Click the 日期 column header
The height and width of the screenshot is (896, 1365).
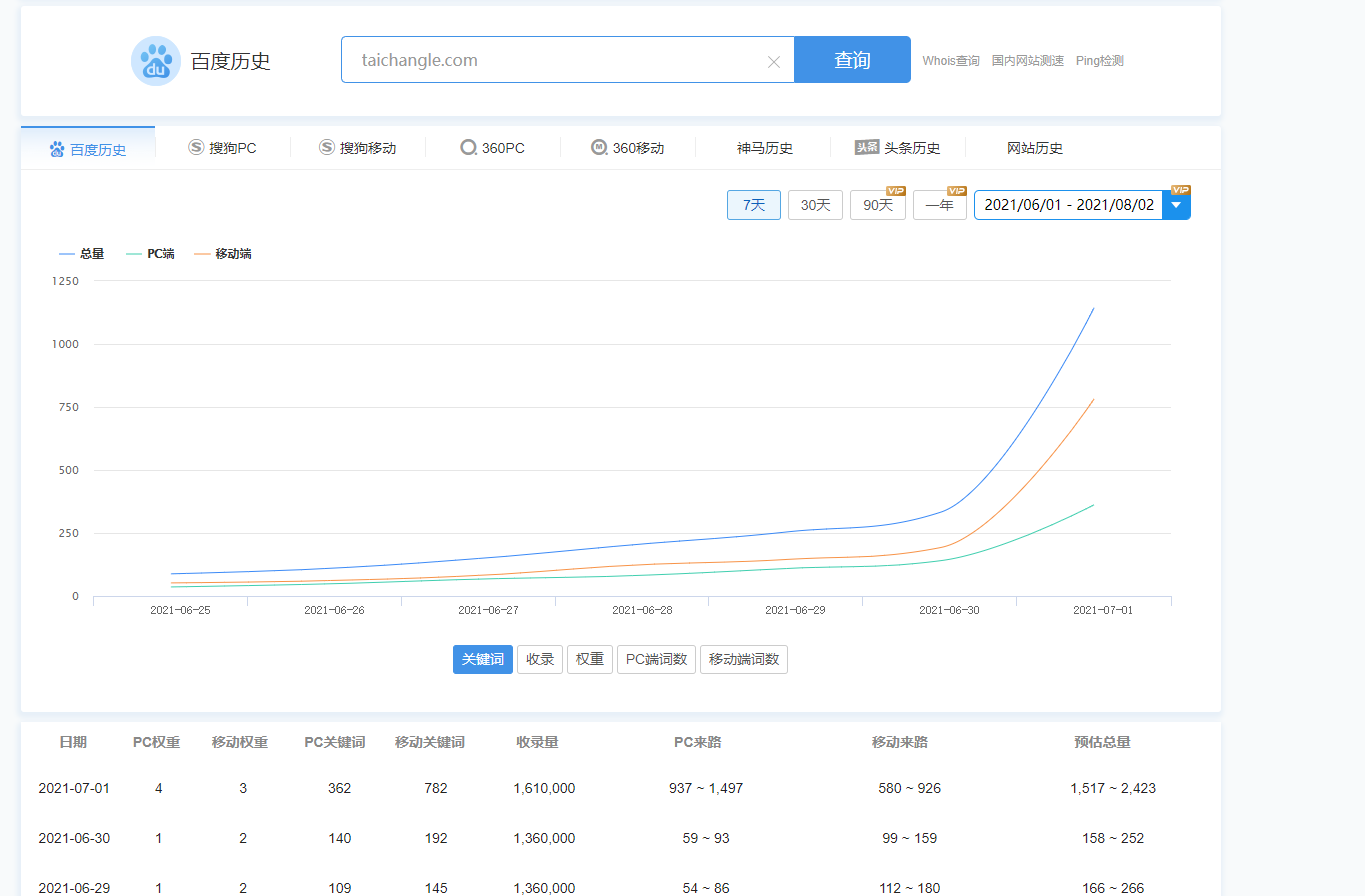73,742
